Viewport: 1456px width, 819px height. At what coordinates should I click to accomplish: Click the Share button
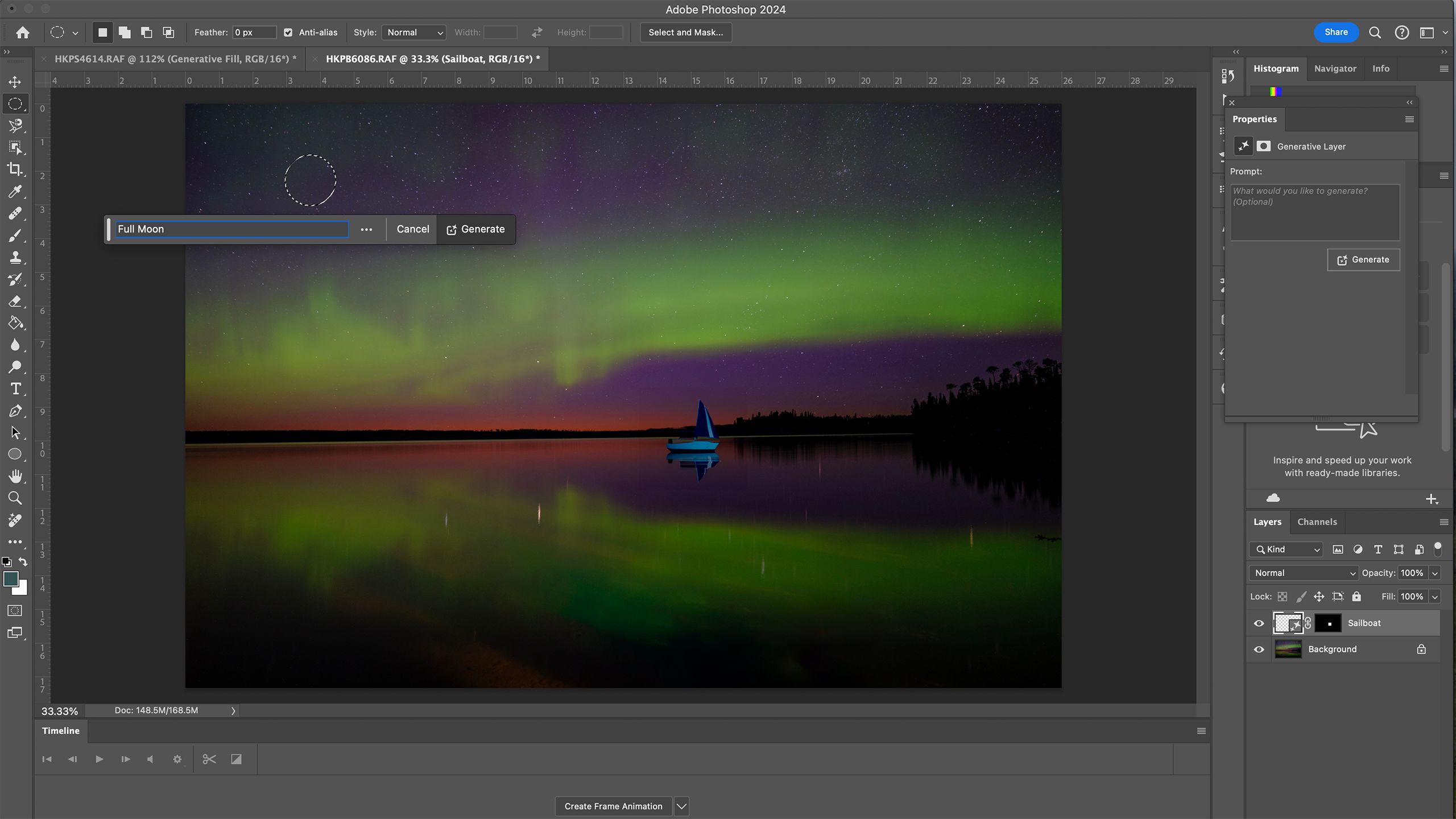pos(1335,32)
